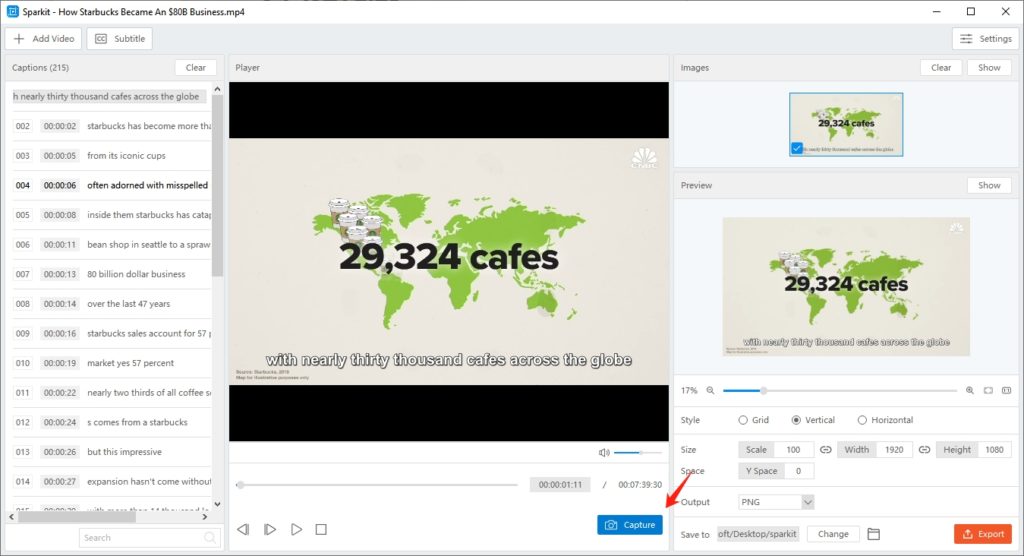Image resolution: width=1024 pixels, height=556 pixels.
Task: Click the previous frame playback icon
Action: (x=243, y=529)
